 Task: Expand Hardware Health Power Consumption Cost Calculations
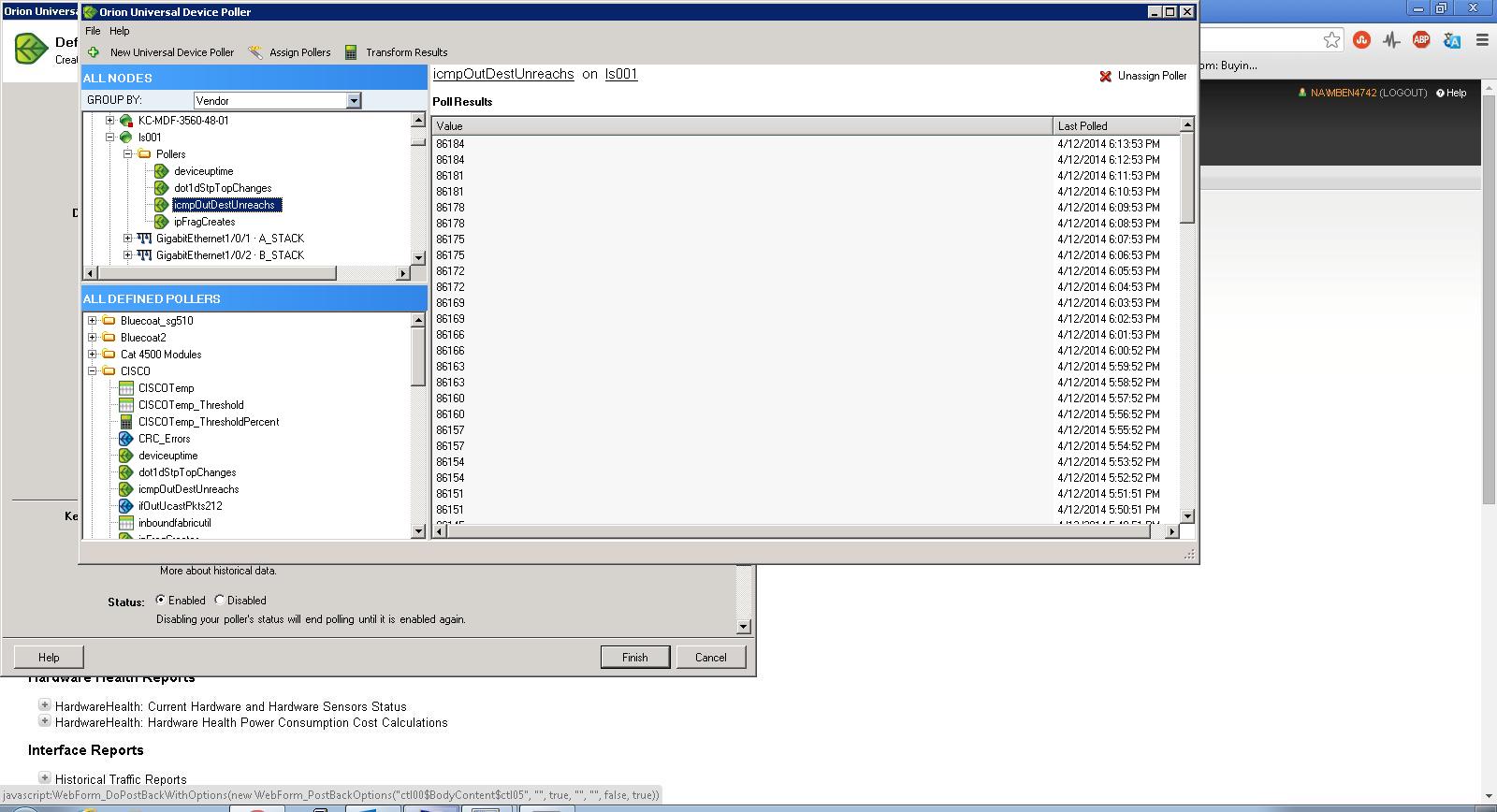(x=44, y=721)
